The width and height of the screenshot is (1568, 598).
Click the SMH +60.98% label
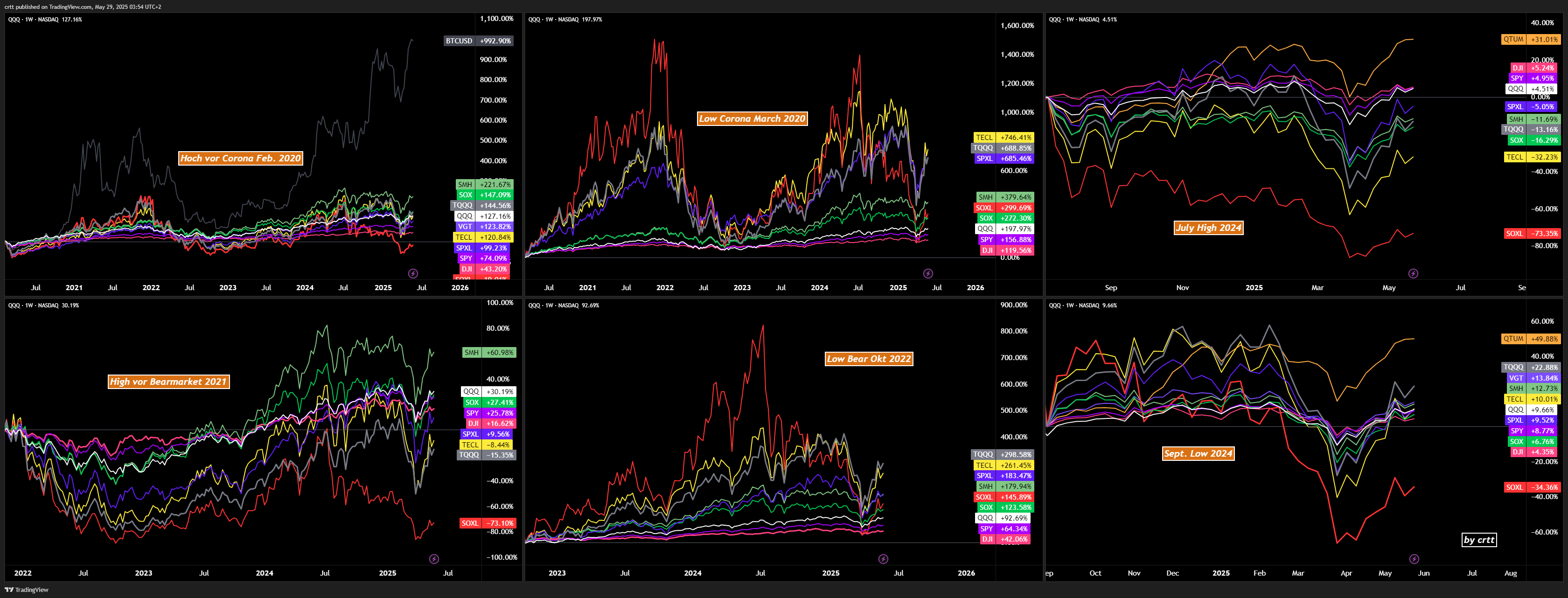[489, 352]
